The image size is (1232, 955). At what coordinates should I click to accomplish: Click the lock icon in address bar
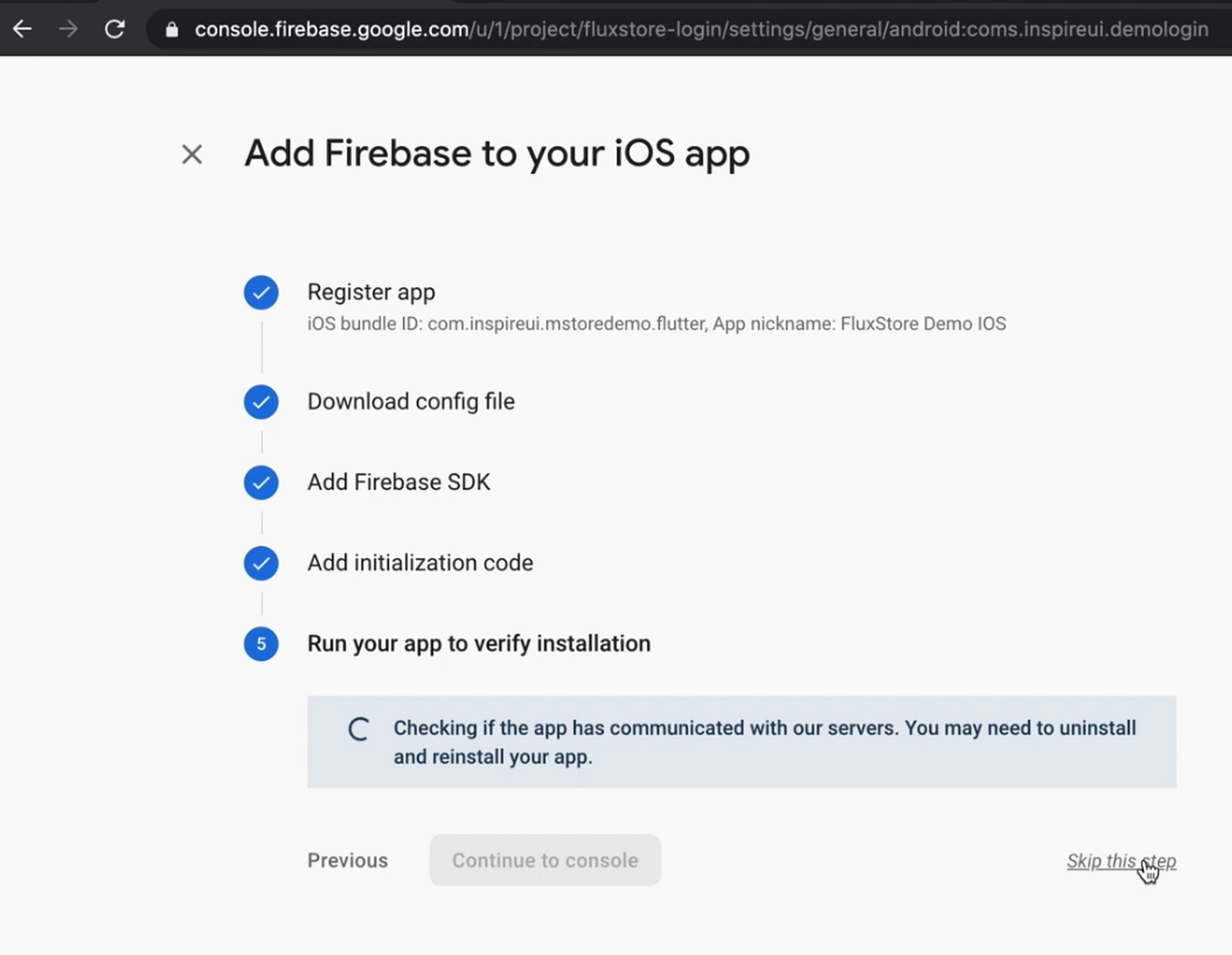[x=172, y=30]
